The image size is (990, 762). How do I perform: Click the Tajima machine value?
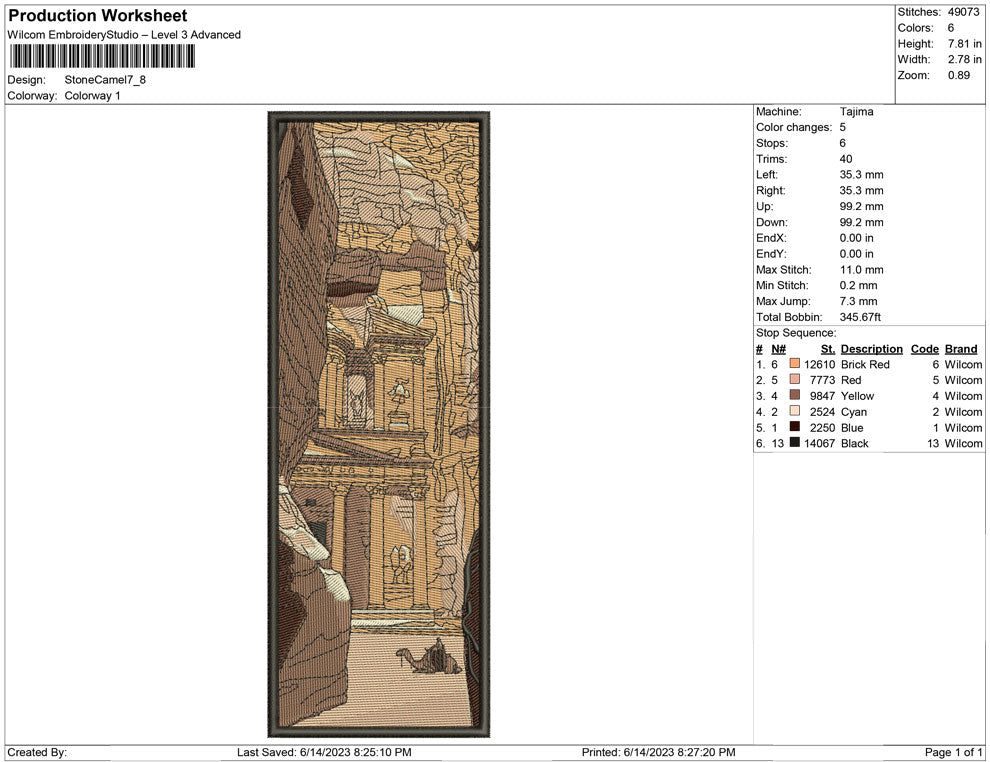tap(856, 112)
